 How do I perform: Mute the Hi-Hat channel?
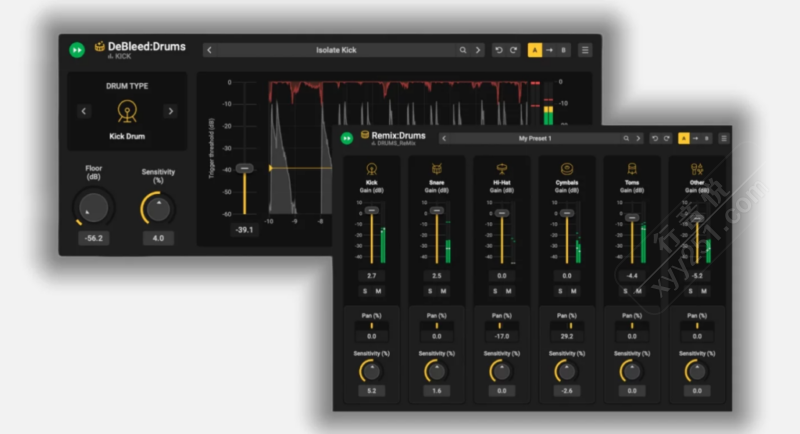[x=509, y=291]
